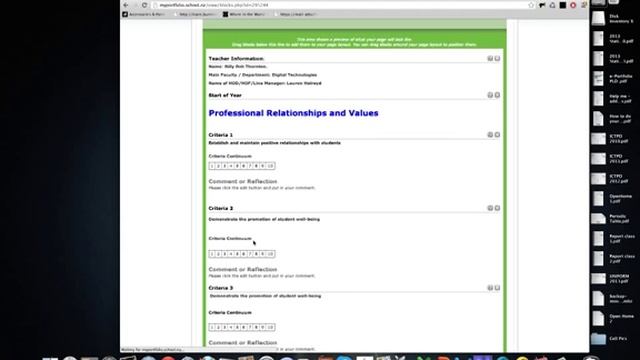Click 'Comment or Reflection' under Criteria 2
The height and width of the screenshot is (360, 640).
tap(243, 269)
